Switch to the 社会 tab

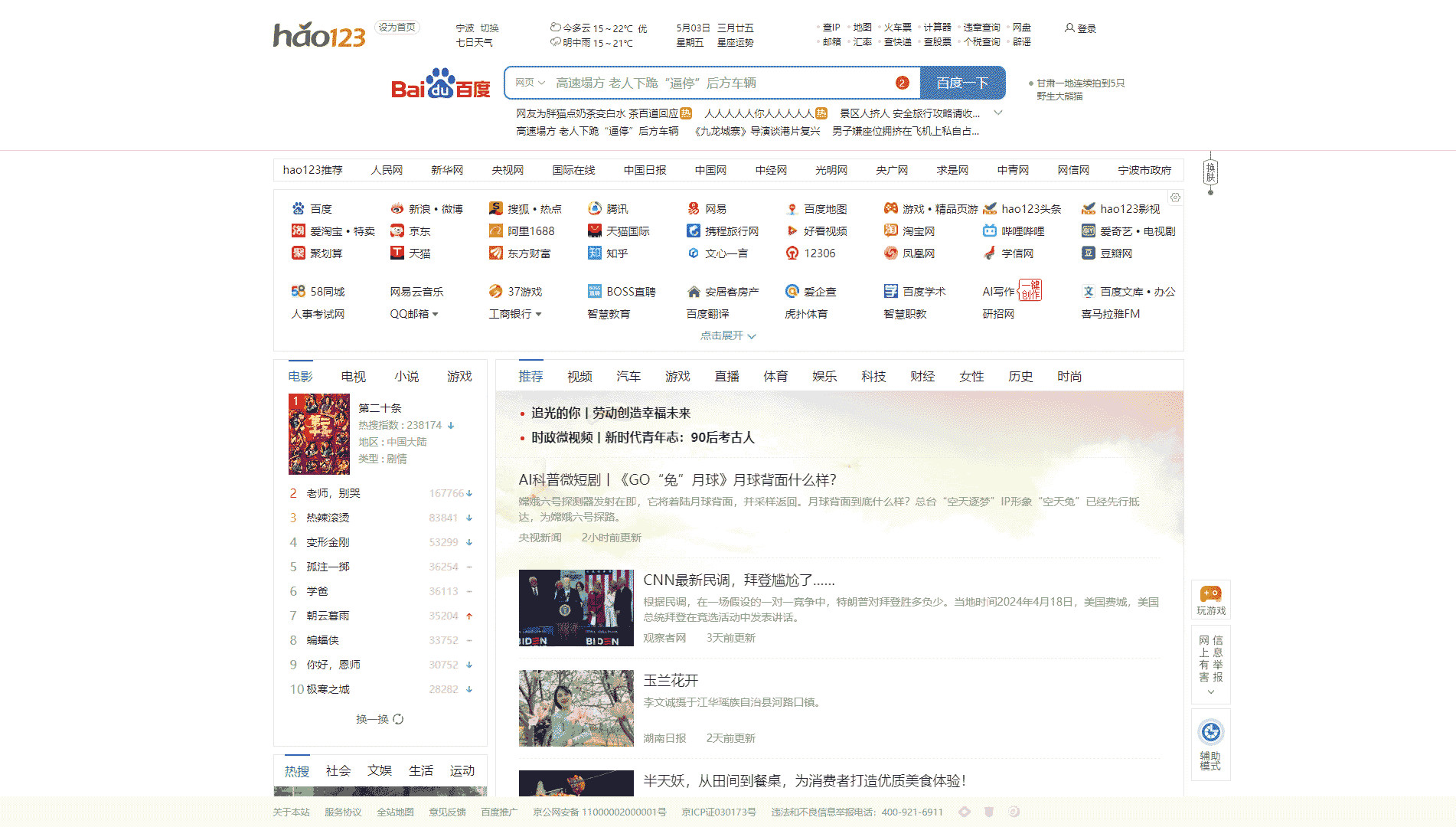point(338,770)
